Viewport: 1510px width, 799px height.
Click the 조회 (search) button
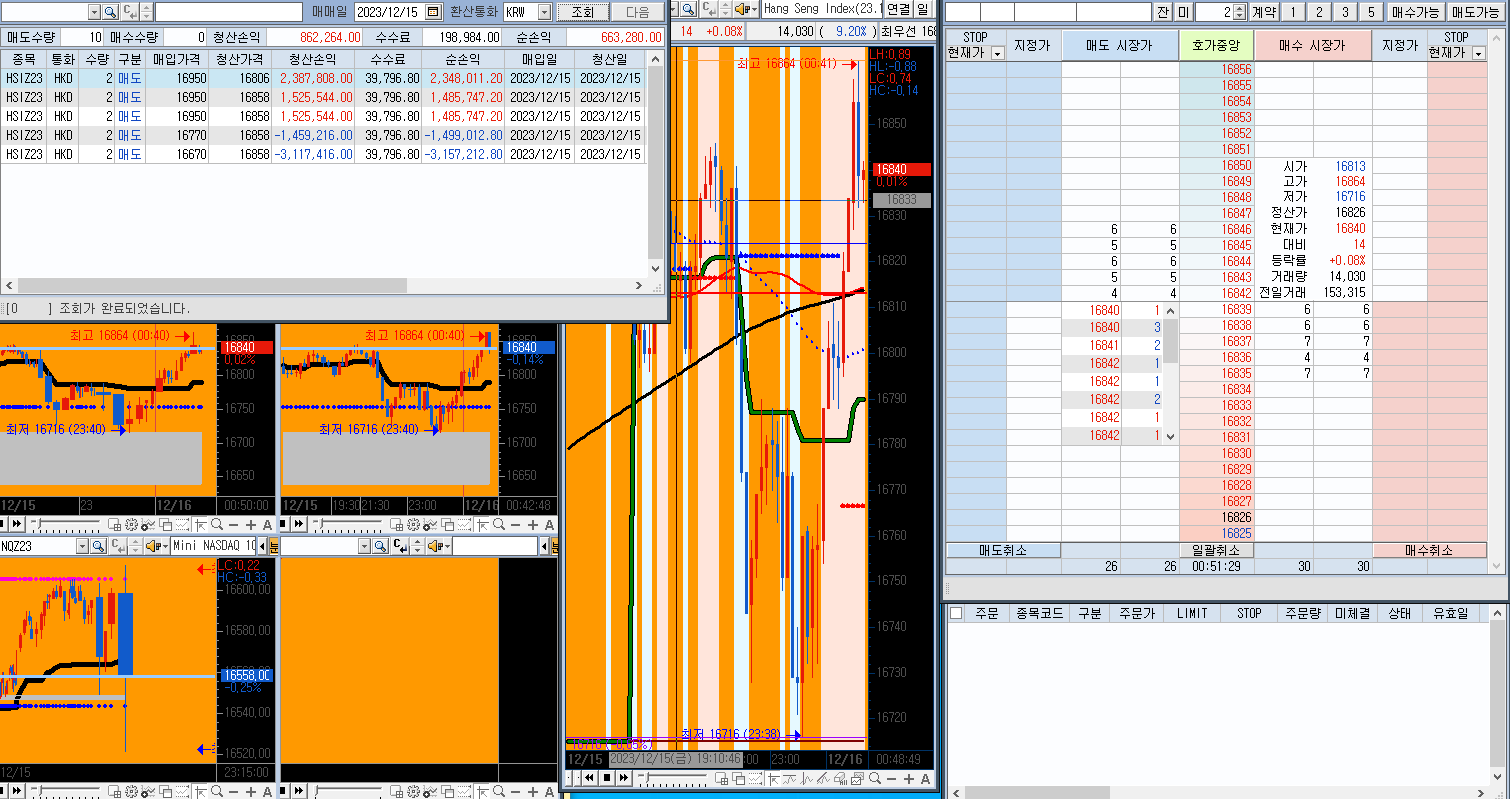coord(582,12)
